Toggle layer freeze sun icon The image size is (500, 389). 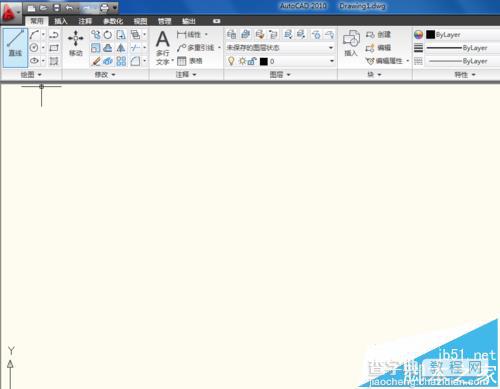click(x=242, y=61)
